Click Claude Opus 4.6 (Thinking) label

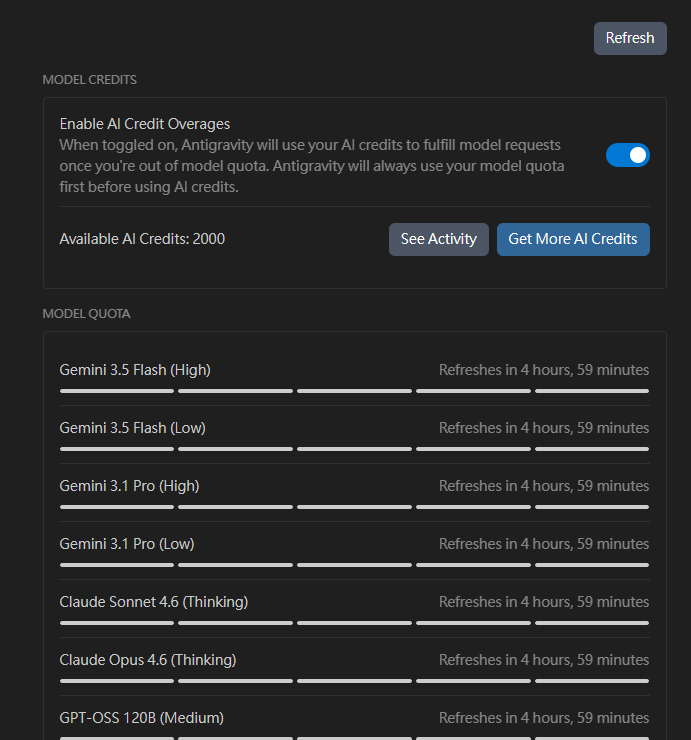[148, 660]
